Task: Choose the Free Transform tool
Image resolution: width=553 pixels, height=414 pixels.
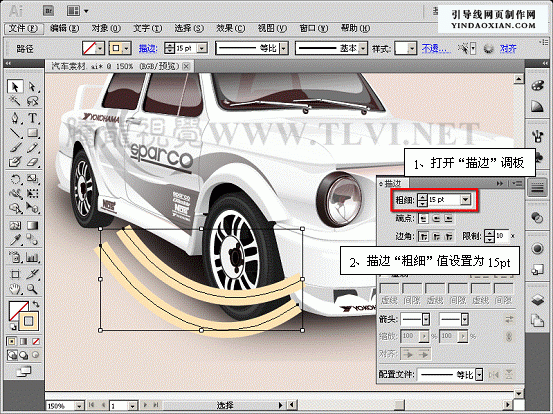Action: [x=32, y=194]
